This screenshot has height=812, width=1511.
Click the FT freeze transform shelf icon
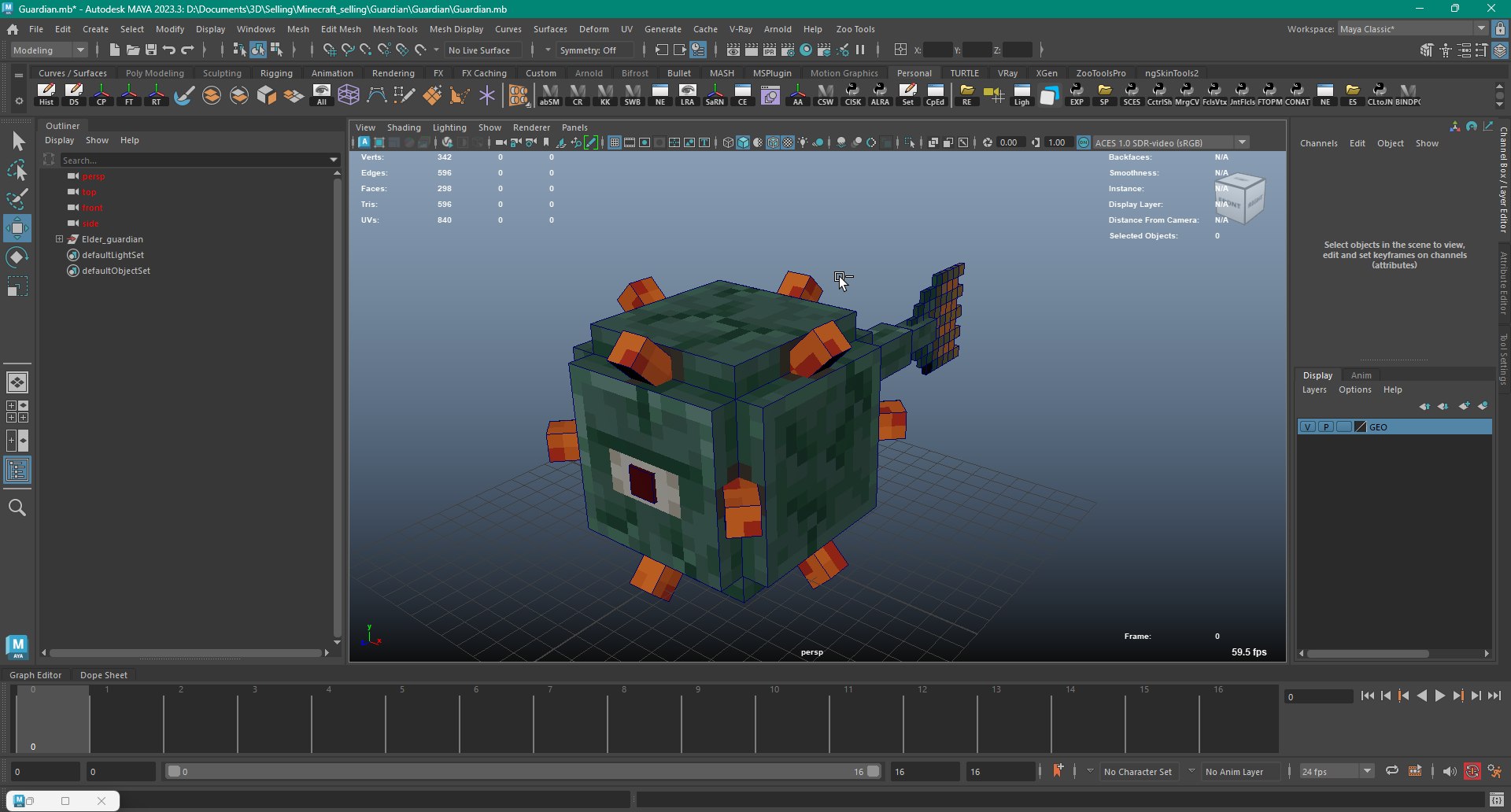129,94
